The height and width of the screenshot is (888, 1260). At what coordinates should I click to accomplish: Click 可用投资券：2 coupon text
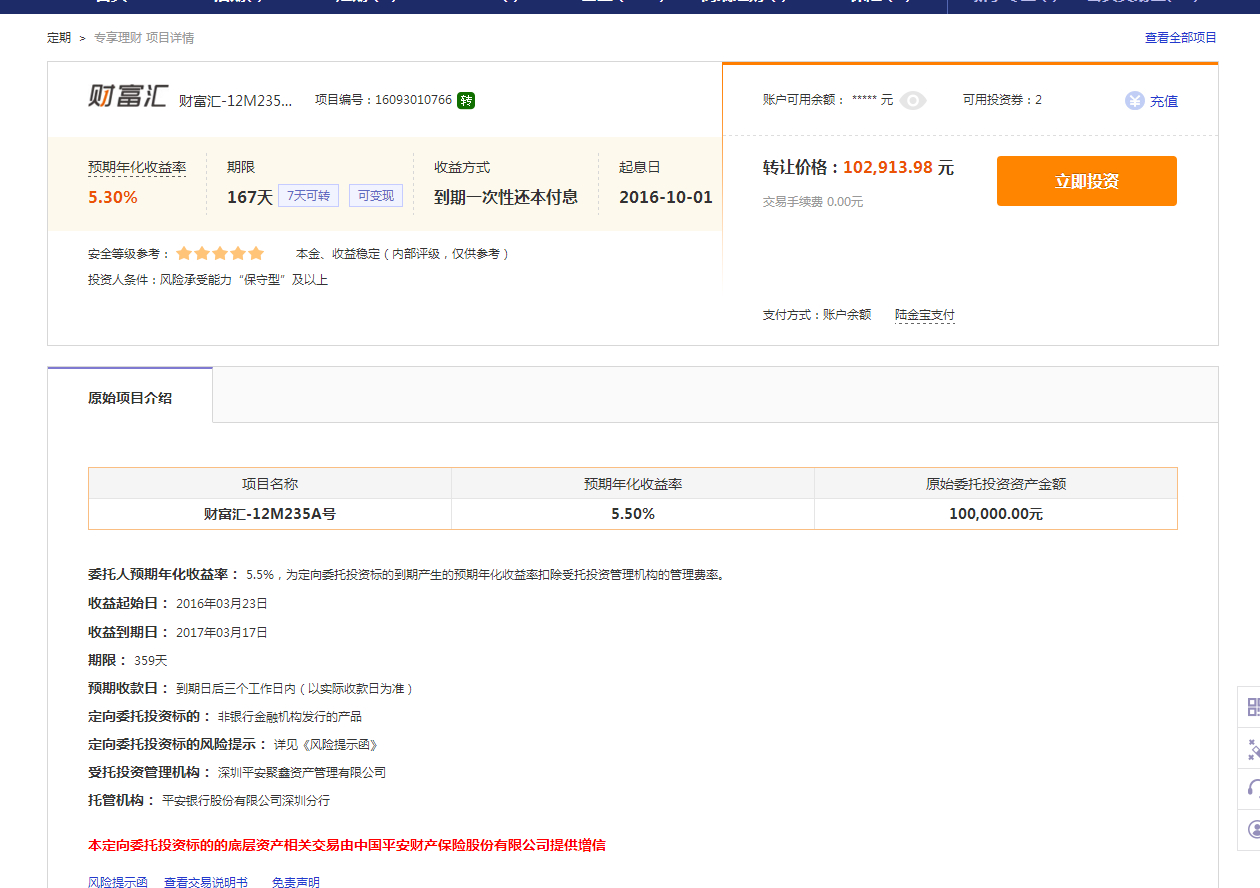[1002, 100]
